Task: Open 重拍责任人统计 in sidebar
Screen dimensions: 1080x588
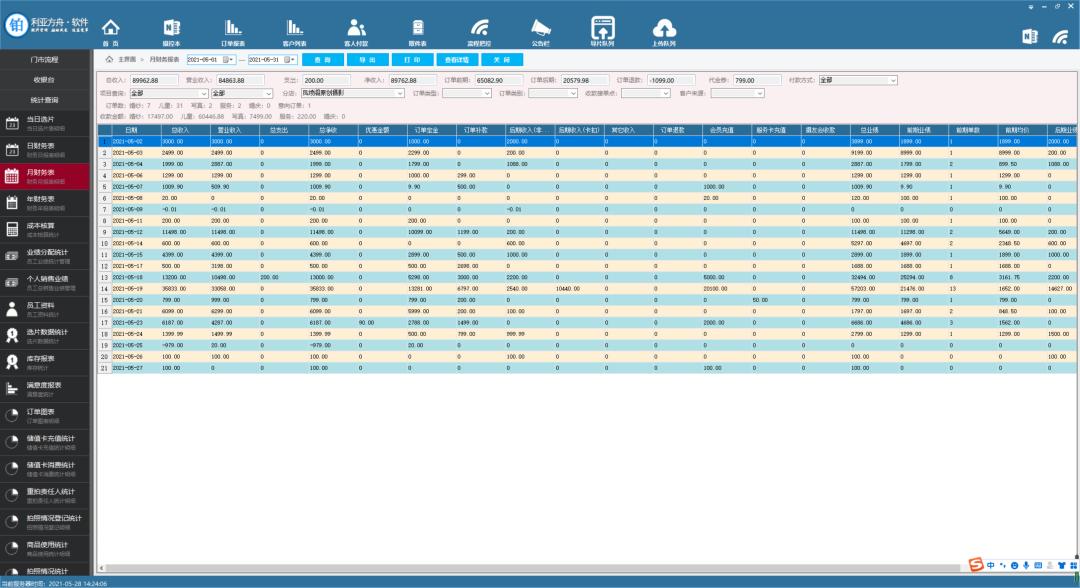Action: click(45, 496)
